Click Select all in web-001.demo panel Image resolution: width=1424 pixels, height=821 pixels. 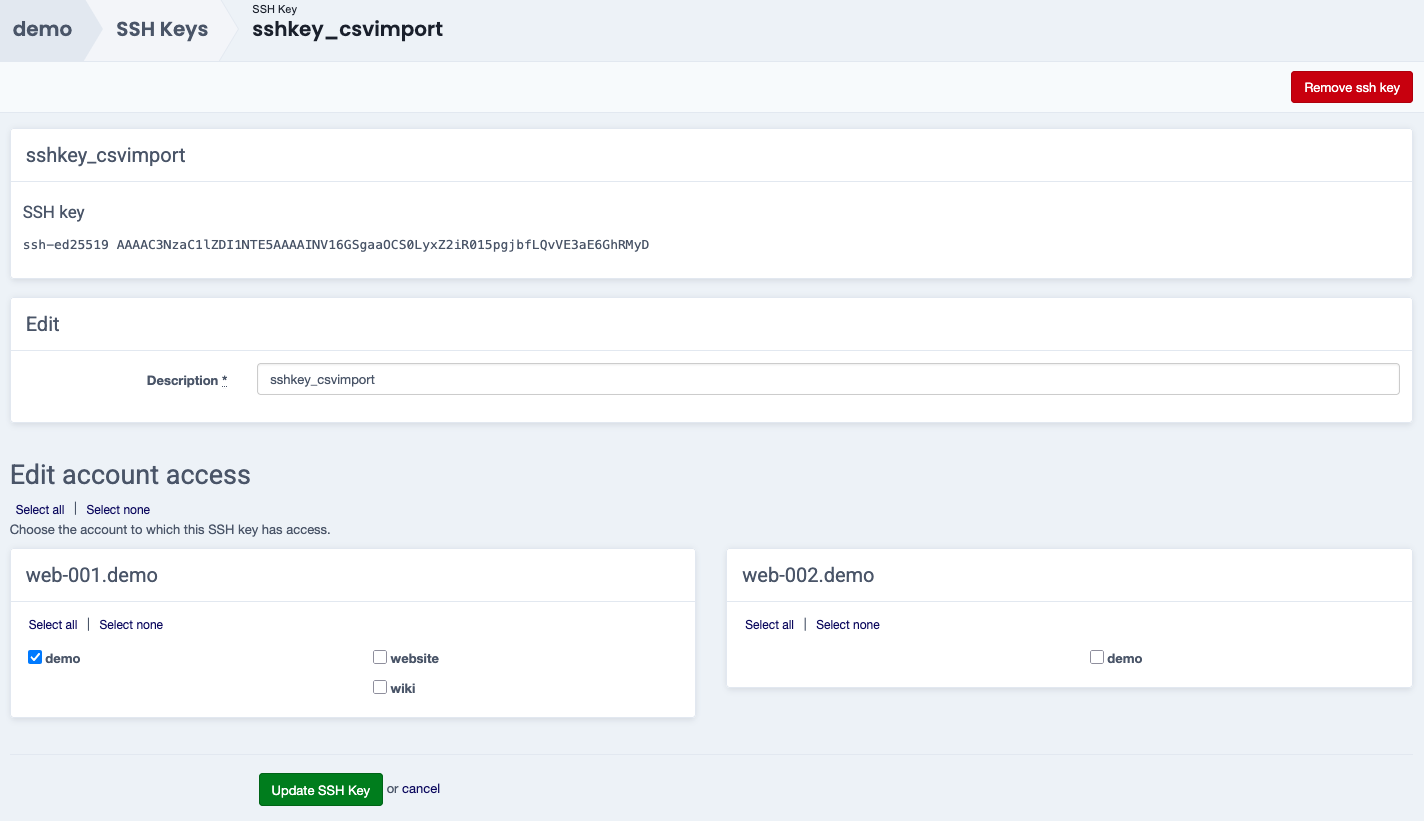53,625
